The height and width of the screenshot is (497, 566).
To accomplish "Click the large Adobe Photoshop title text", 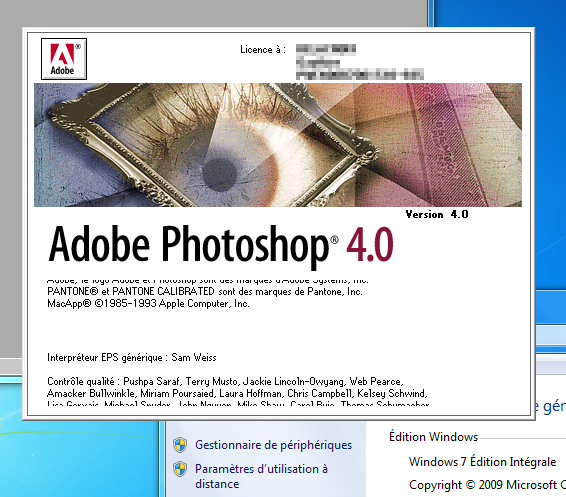I will (x=188, y=245).
